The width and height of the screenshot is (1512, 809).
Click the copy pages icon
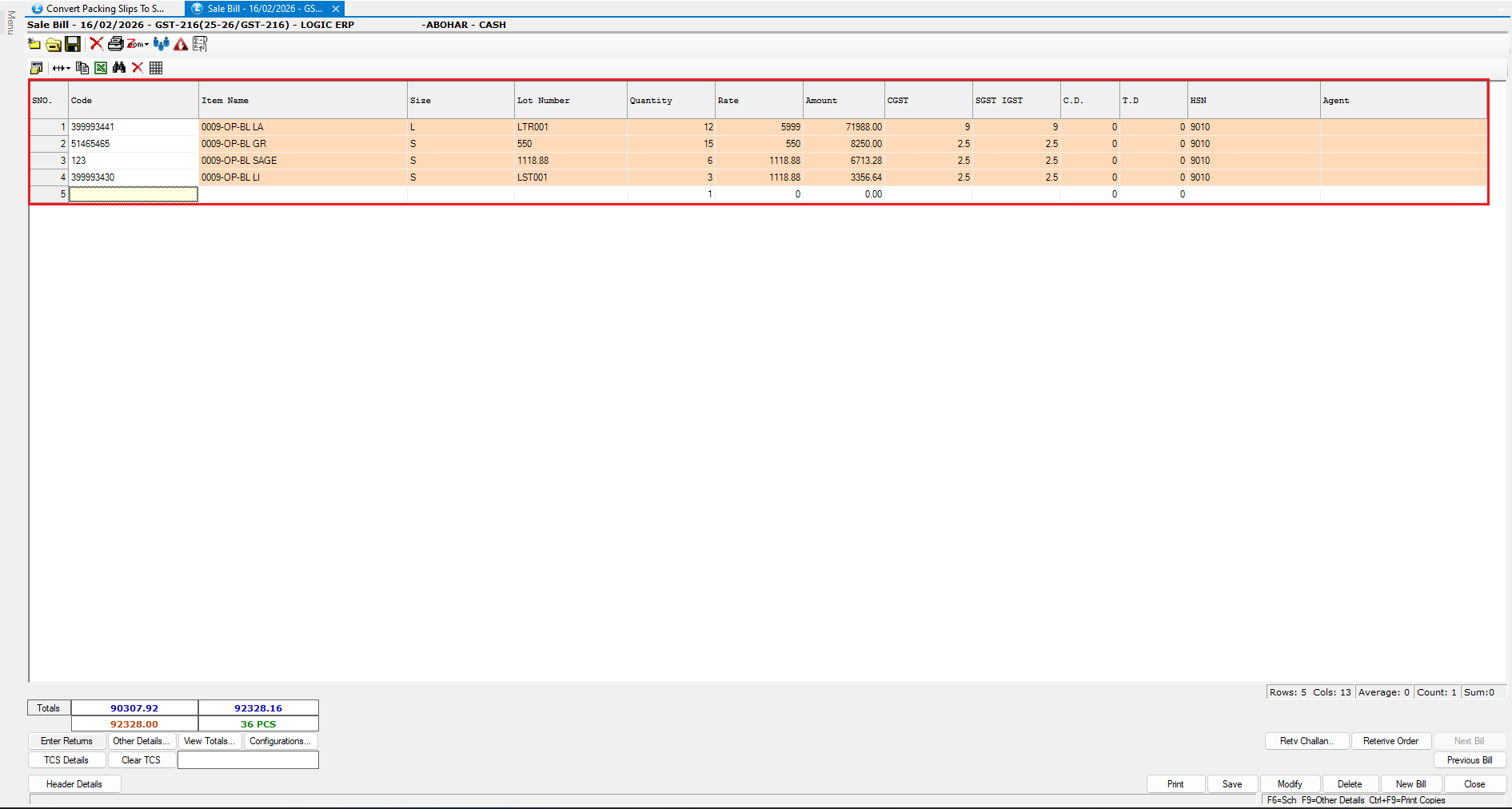click(82, 68)
